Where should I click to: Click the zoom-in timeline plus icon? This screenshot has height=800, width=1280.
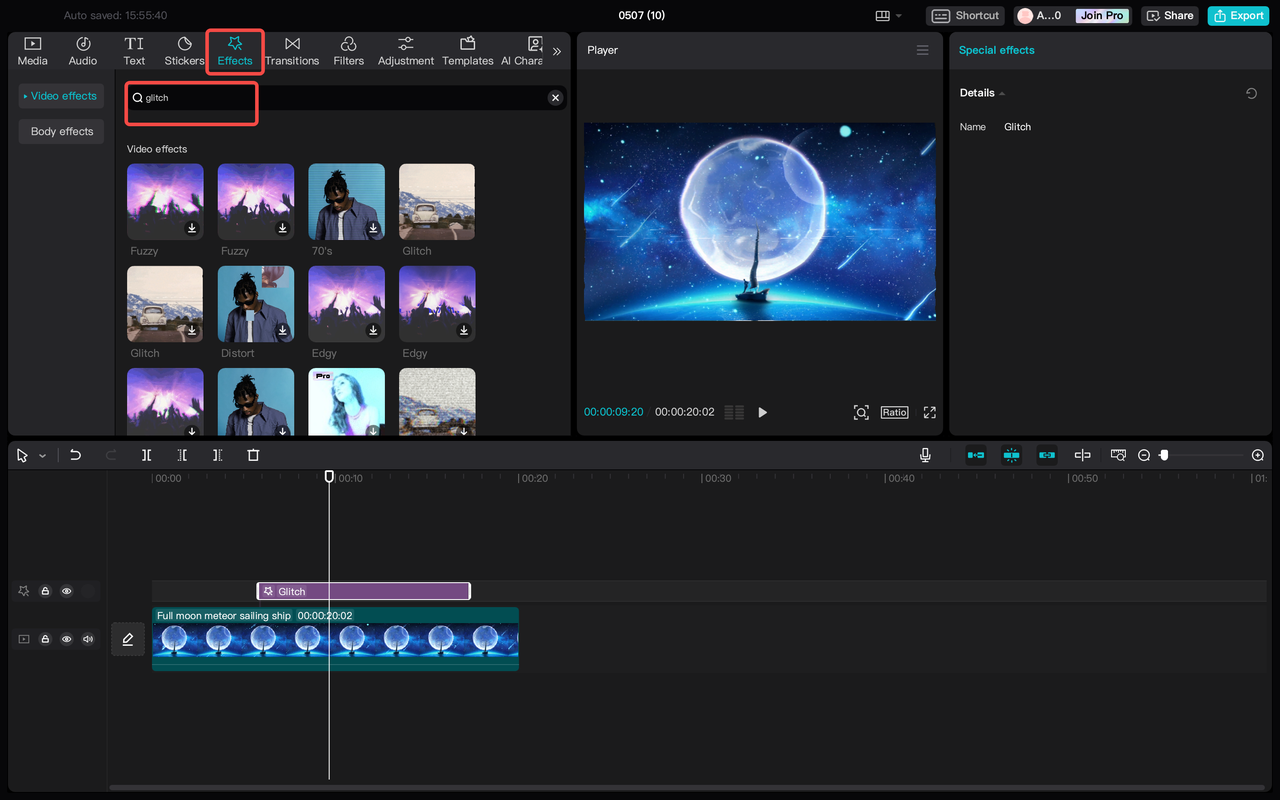1257,455
